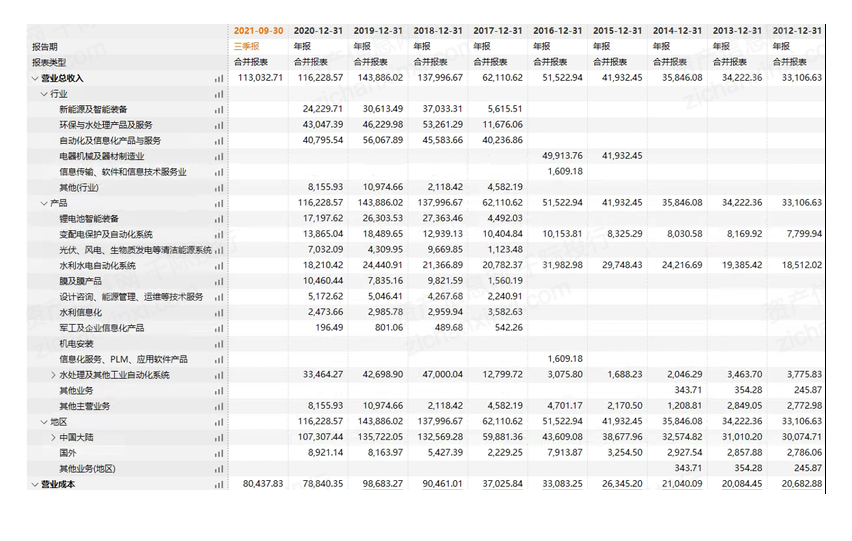The width and height of the screenshot is (852, 541).
Task: Click chart icon for 水利信息化 row
Action: click(218, 313)
